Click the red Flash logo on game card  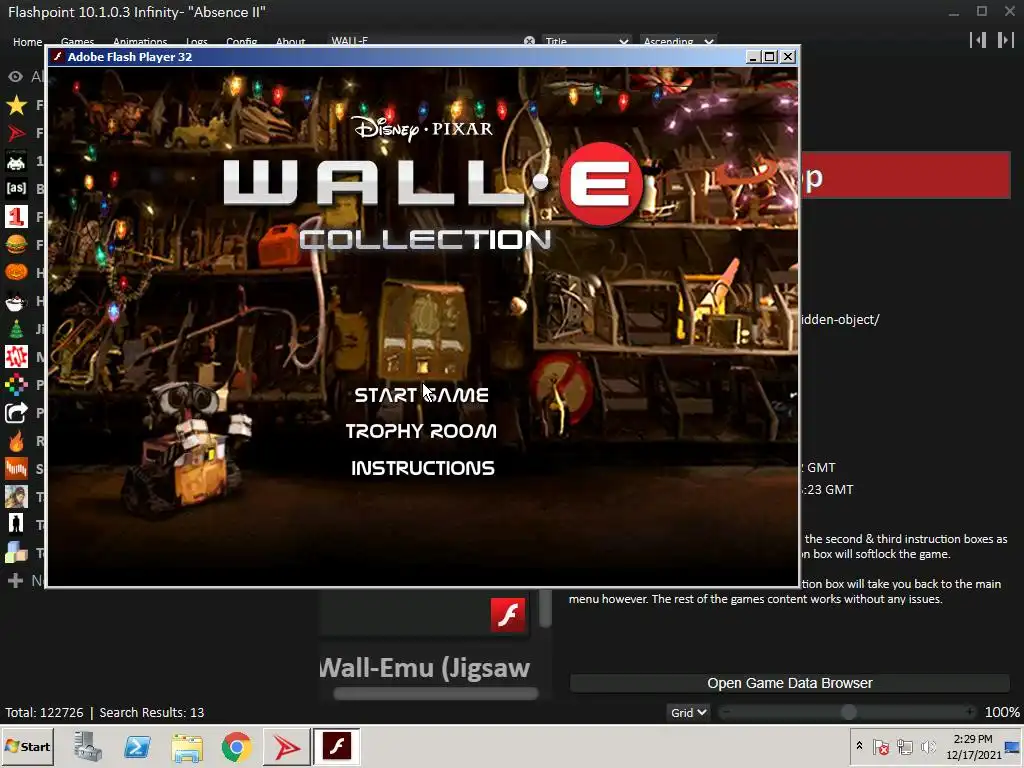508,615
